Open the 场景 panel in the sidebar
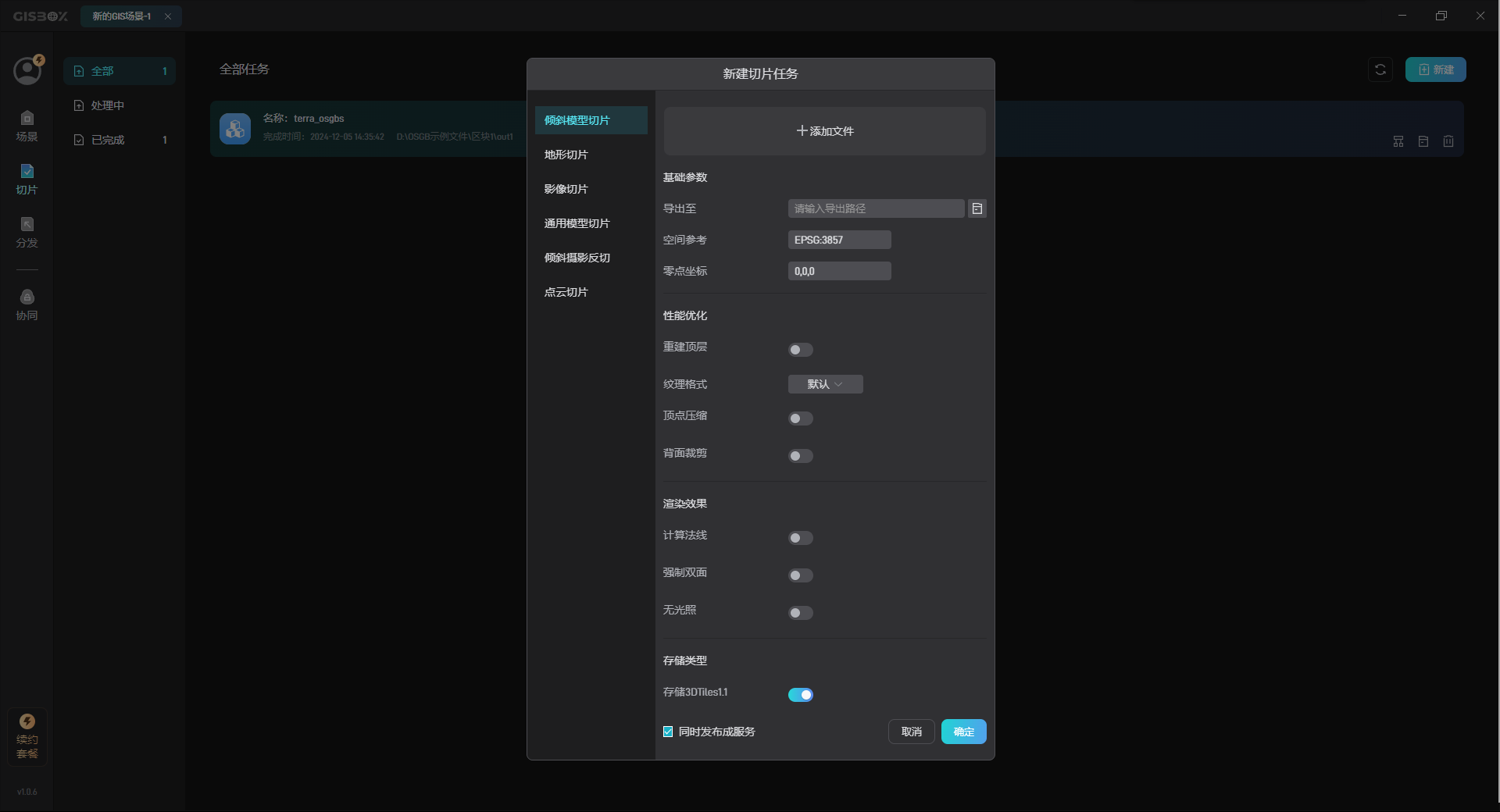1500x812 pixels. click(27, 127)
